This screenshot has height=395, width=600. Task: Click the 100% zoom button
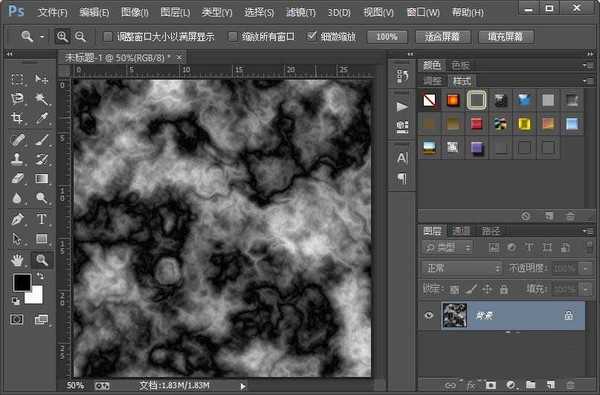pyautogui.click(x=387, y=37)
